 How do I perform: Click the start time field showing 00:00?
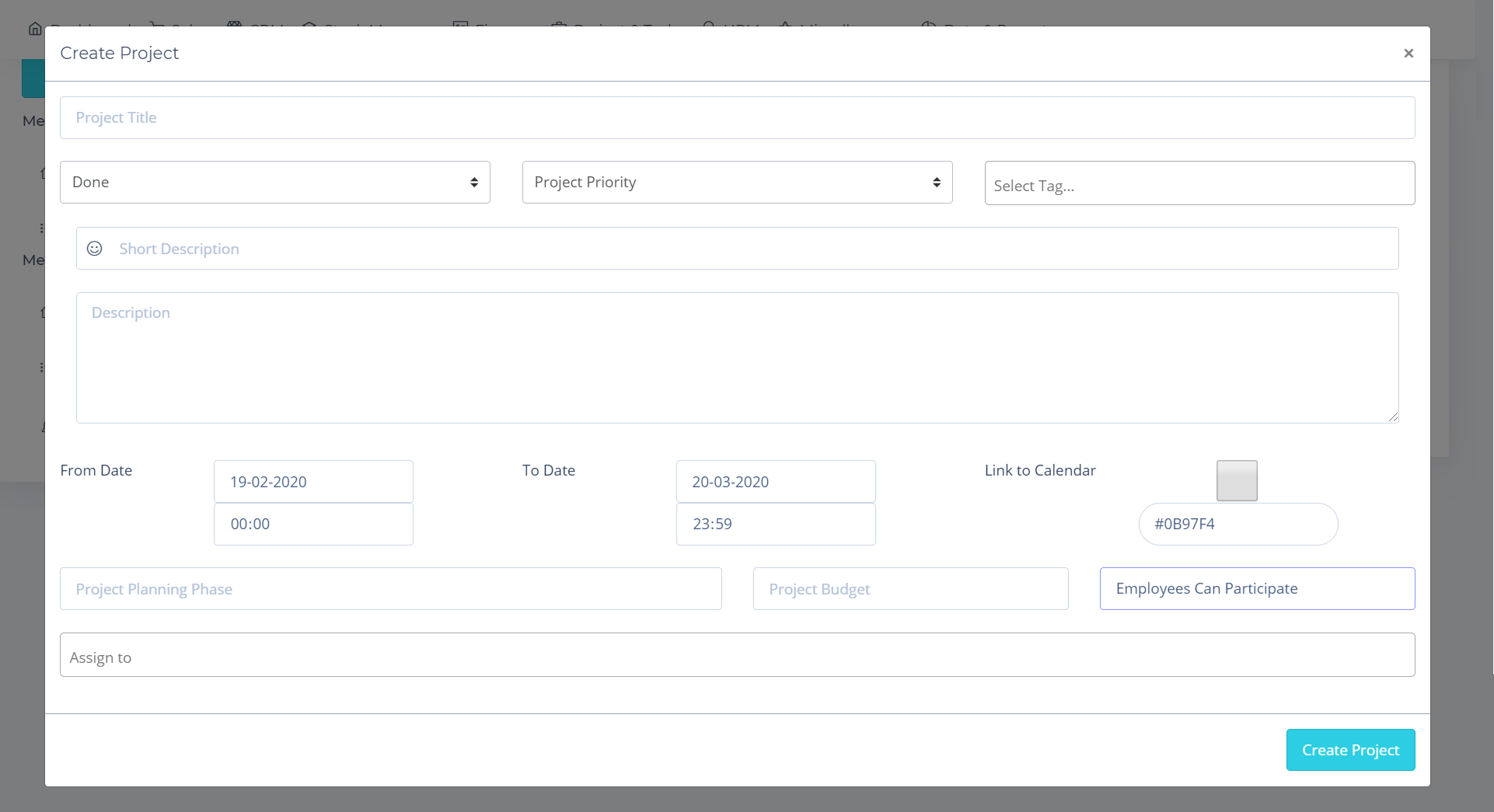313,524
